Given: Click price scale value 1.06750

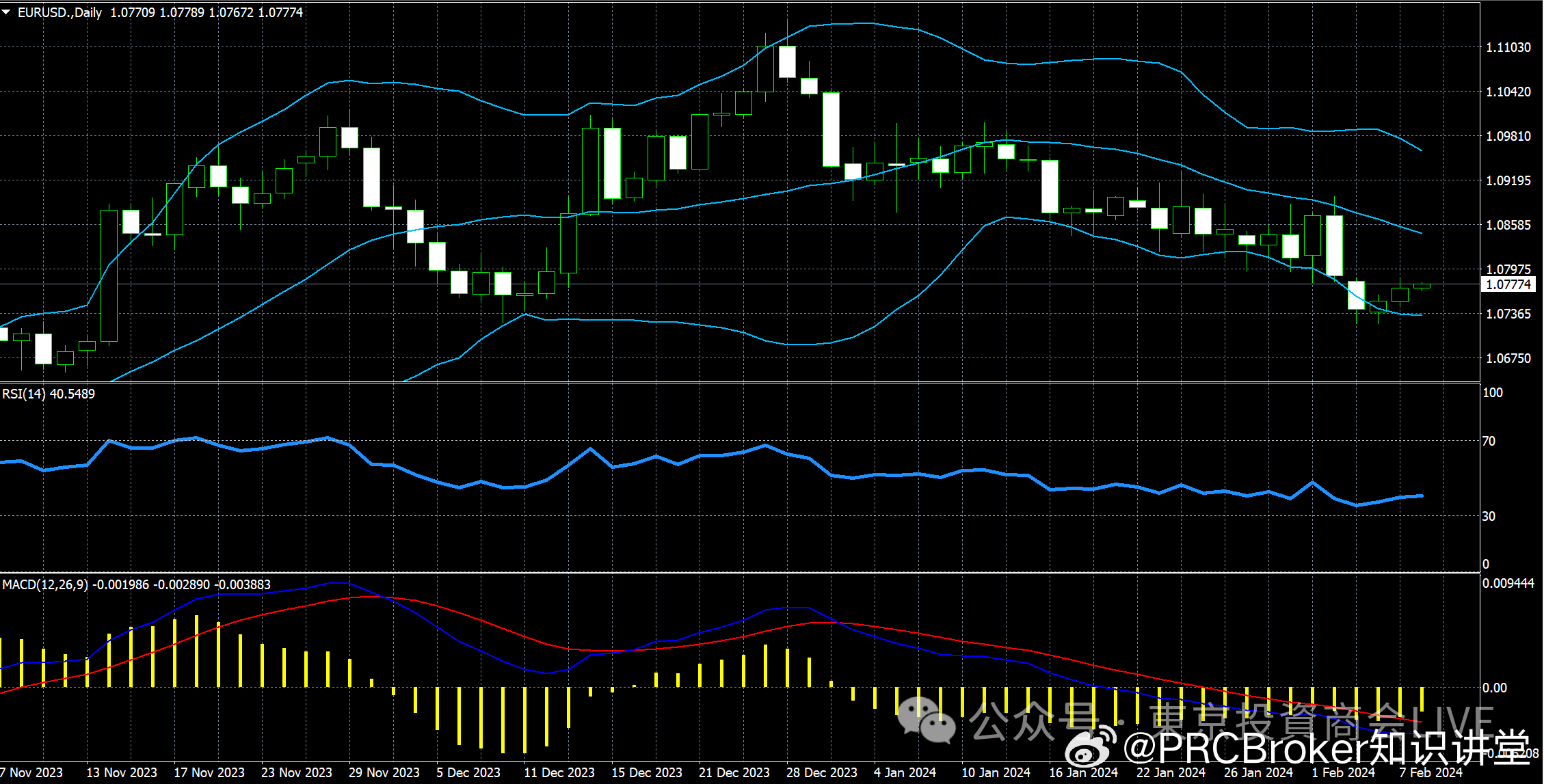Looking at the screenshot, I should (1508, 358).
